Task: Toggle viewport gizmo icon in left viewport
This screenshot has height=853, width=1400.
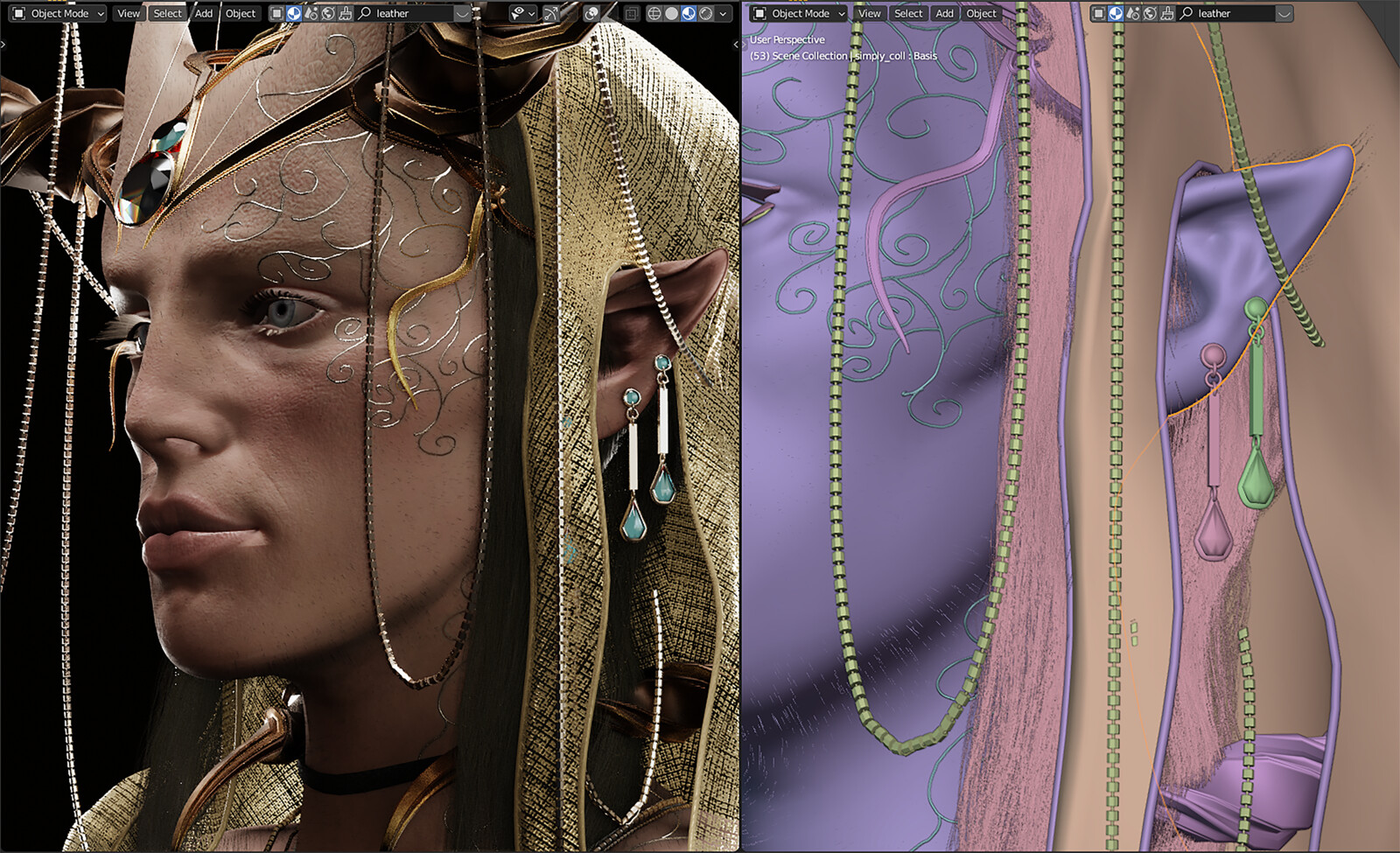Action: (551, 13)
